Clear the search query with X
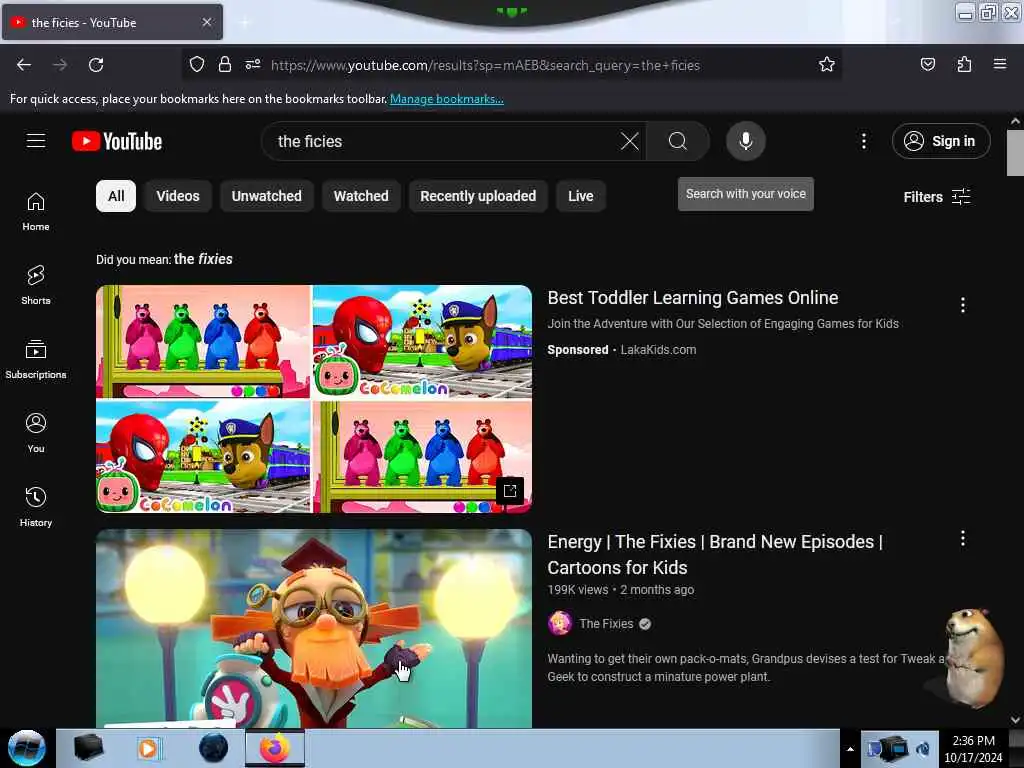 point(630,141)
